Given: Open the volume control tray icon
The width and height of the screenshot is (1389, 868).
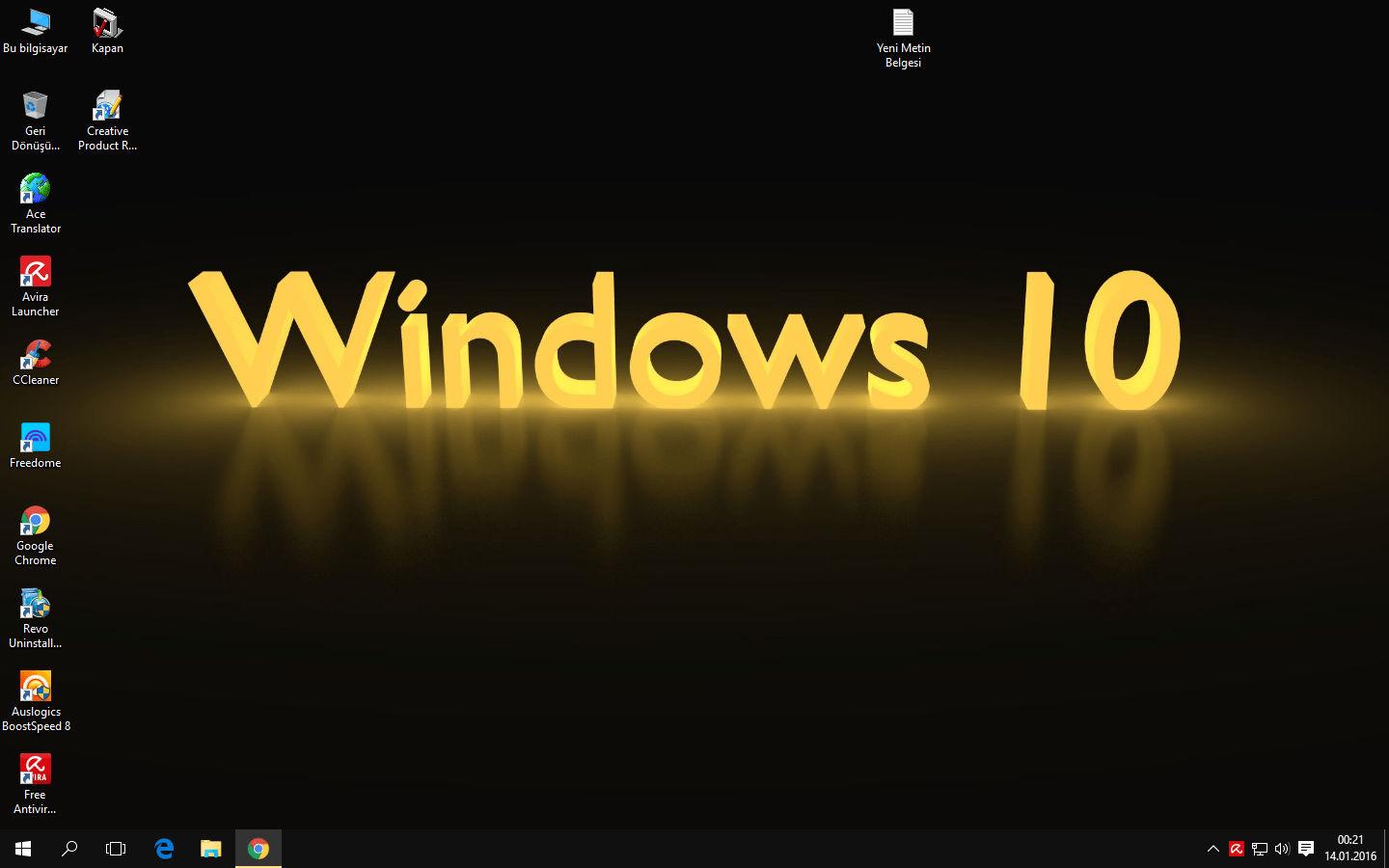Looking at the screenshot, I should tap(1282, 849).
